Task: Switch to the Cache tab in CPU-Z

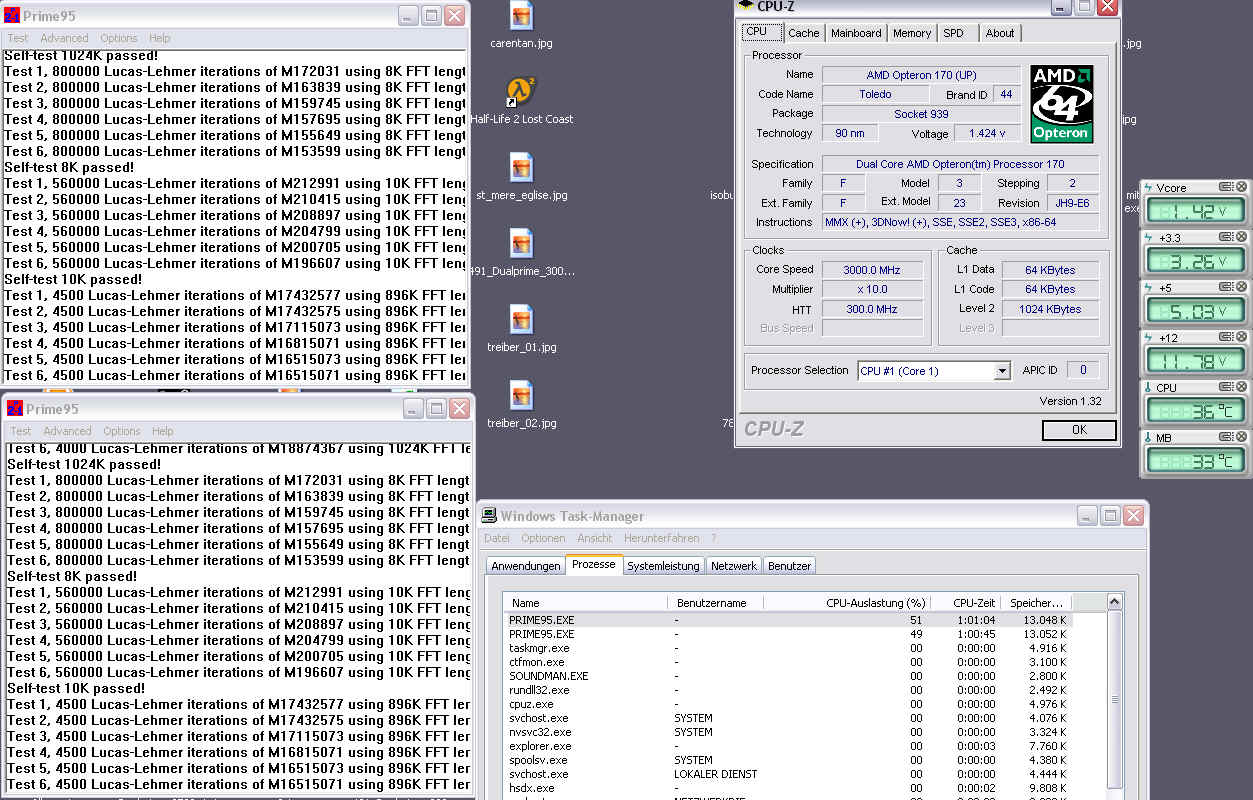Action: pos(803,33)
